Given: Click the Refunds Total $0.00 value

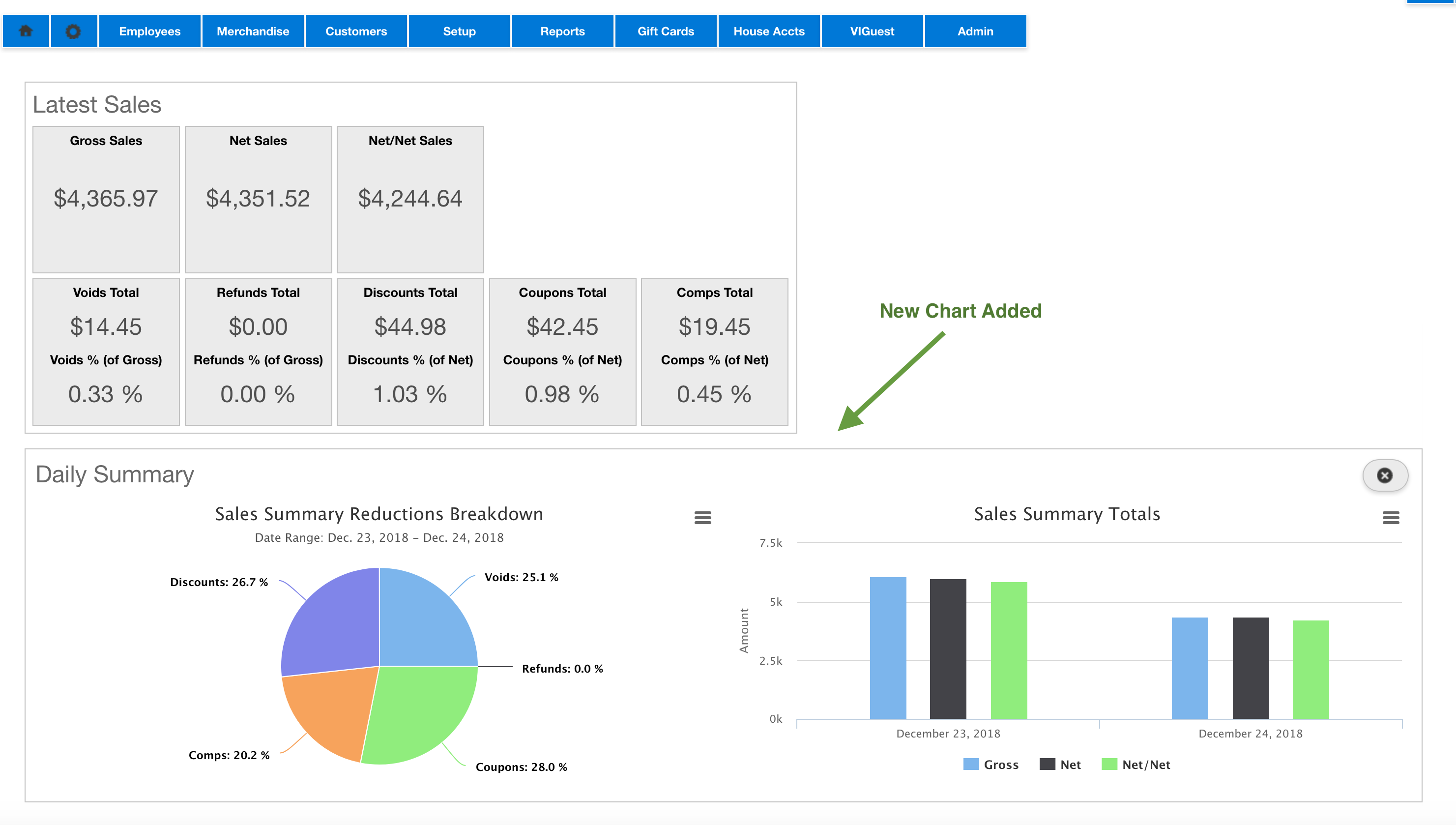Looking at the screenshot, I should coord(258,327).
